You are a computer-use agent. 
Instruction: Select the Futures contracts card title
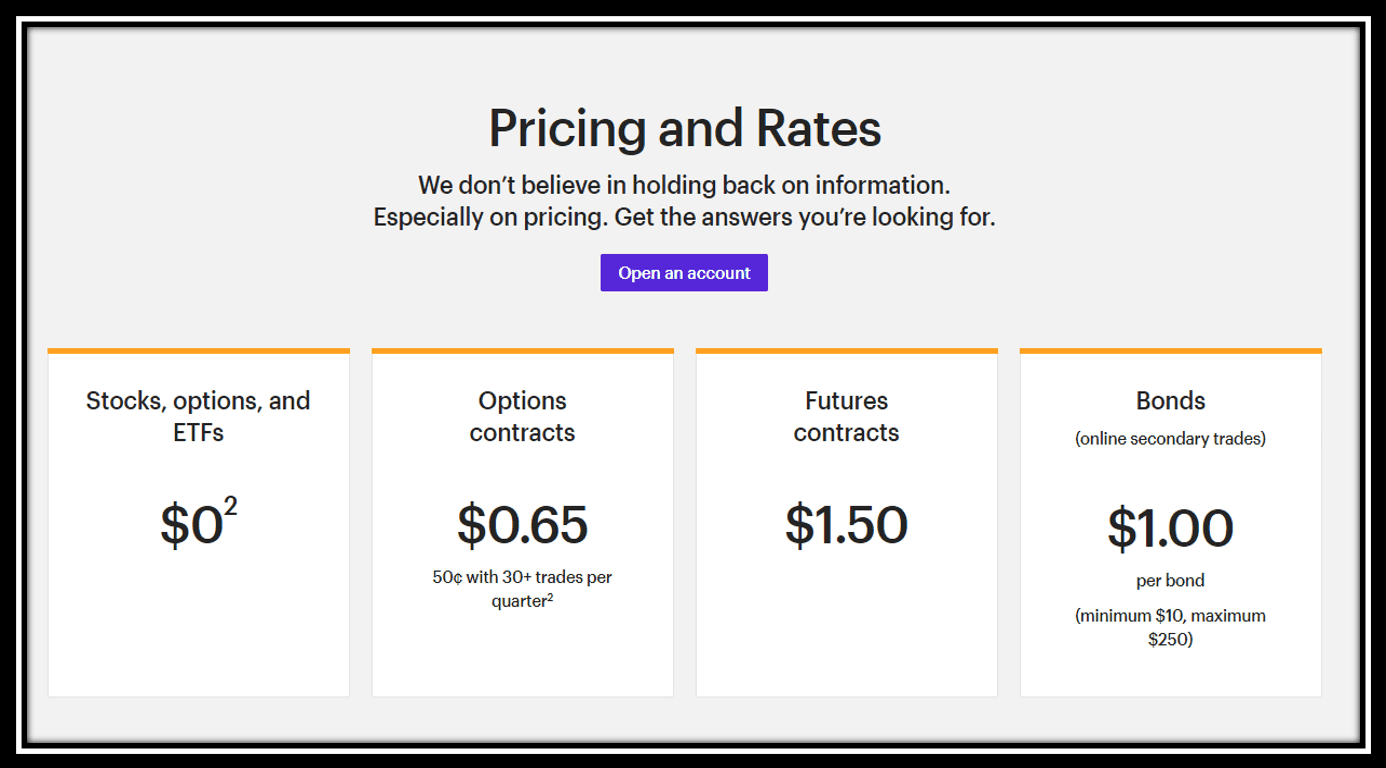point(846,416)
